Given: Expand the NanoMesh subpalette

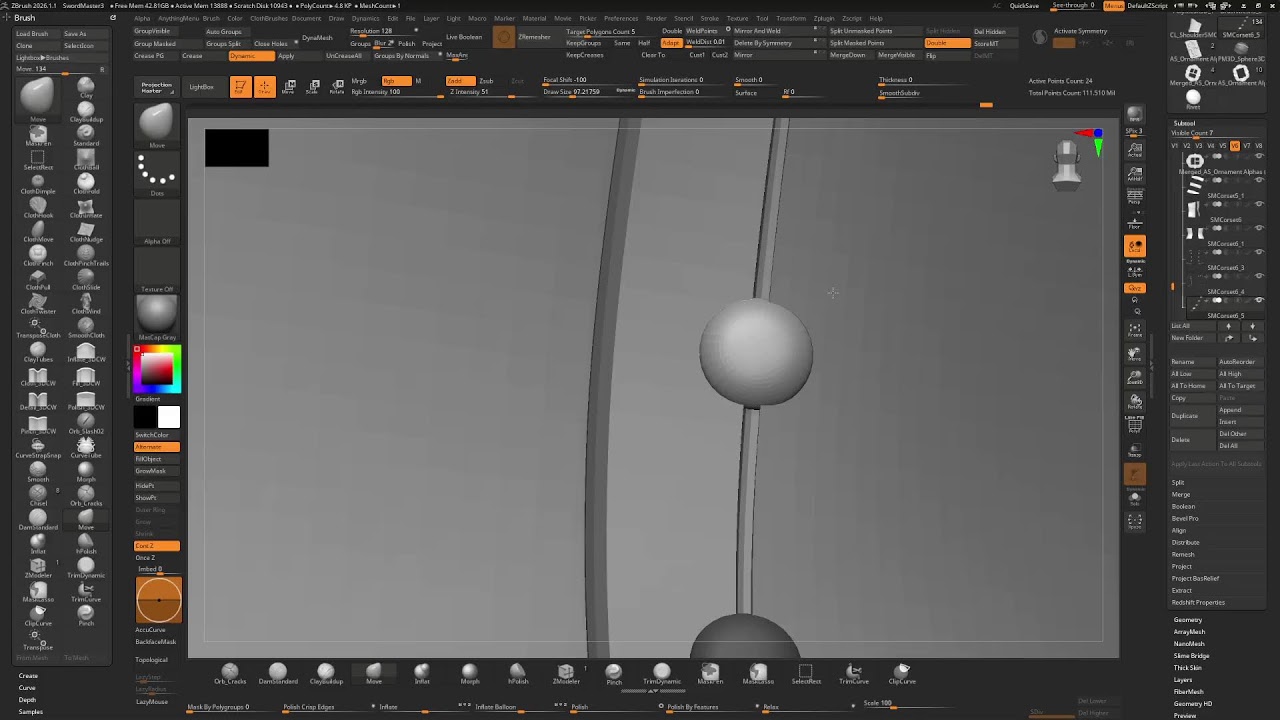Looking at the screenshot, I should pos(1189,644).
